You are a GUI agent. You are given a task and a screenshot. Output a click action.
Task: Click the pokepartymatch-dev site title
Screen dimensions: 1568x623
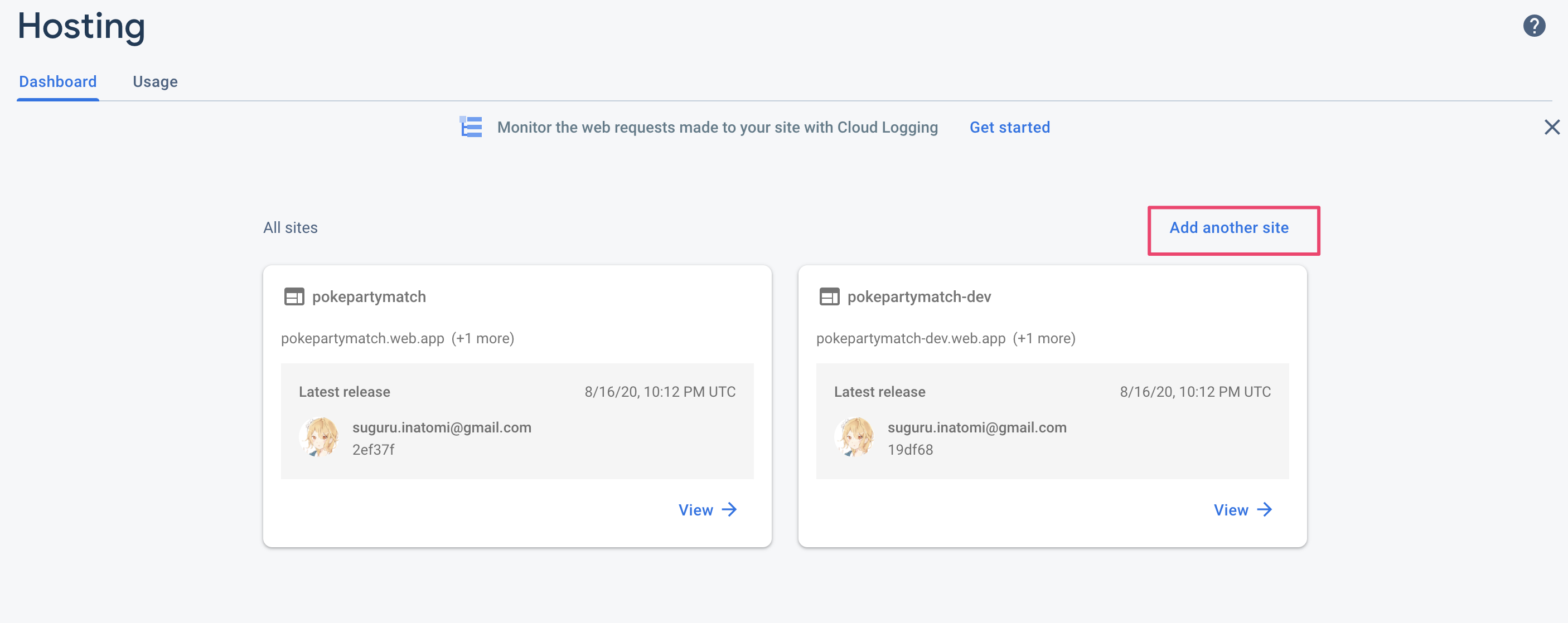(x=919, y=297)
